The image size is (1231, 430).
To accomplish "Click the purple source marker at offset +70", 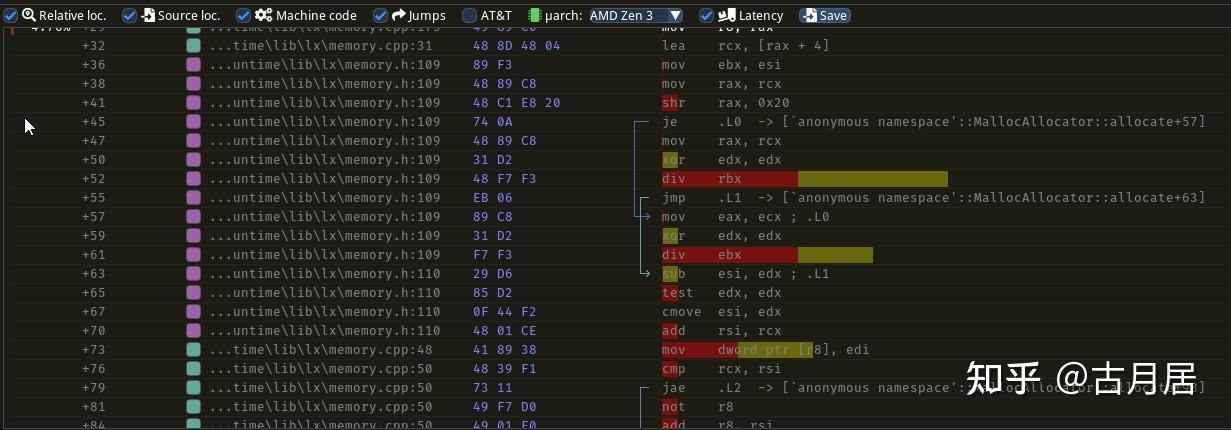I will (x=193, y=330).
